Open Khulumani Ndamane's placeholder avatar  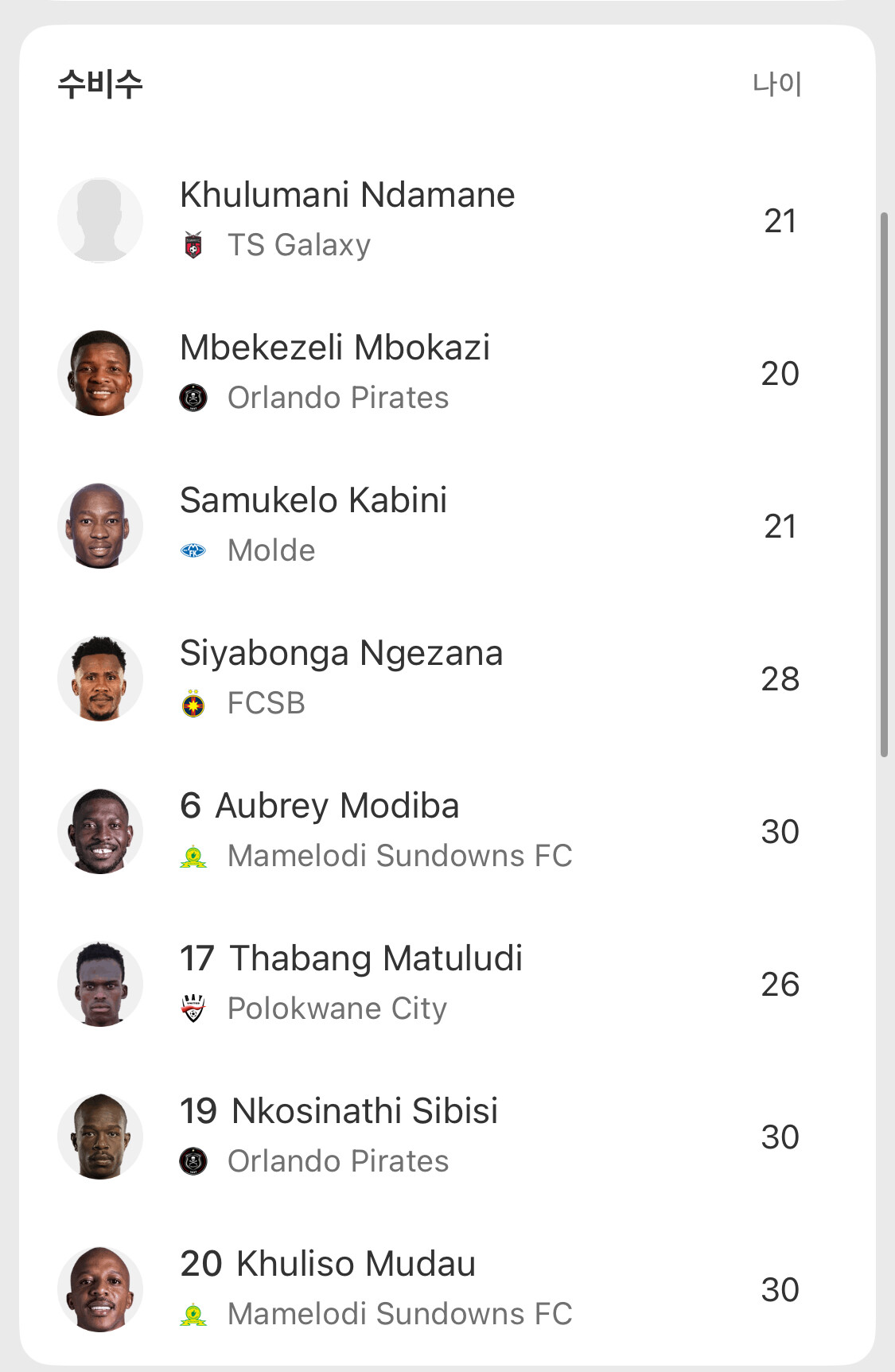tap(100, 220)
